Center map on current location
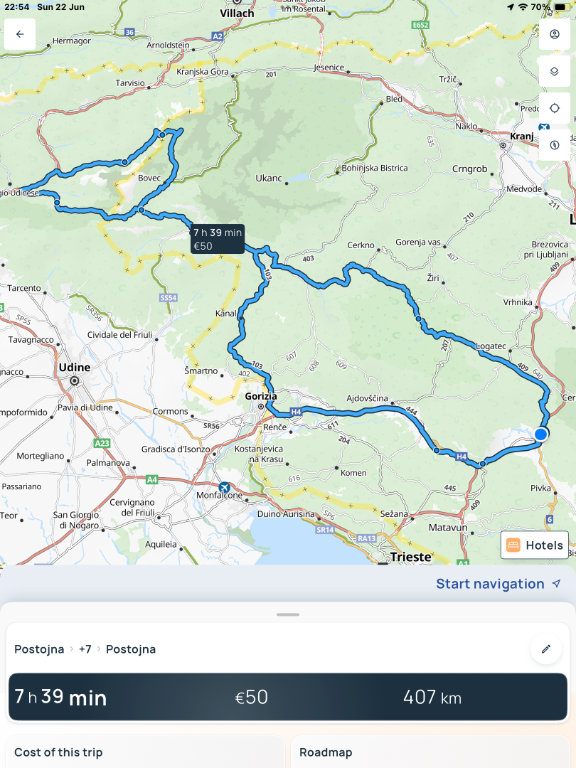Viewport: 576px width, 768px height. coord(554,108)
